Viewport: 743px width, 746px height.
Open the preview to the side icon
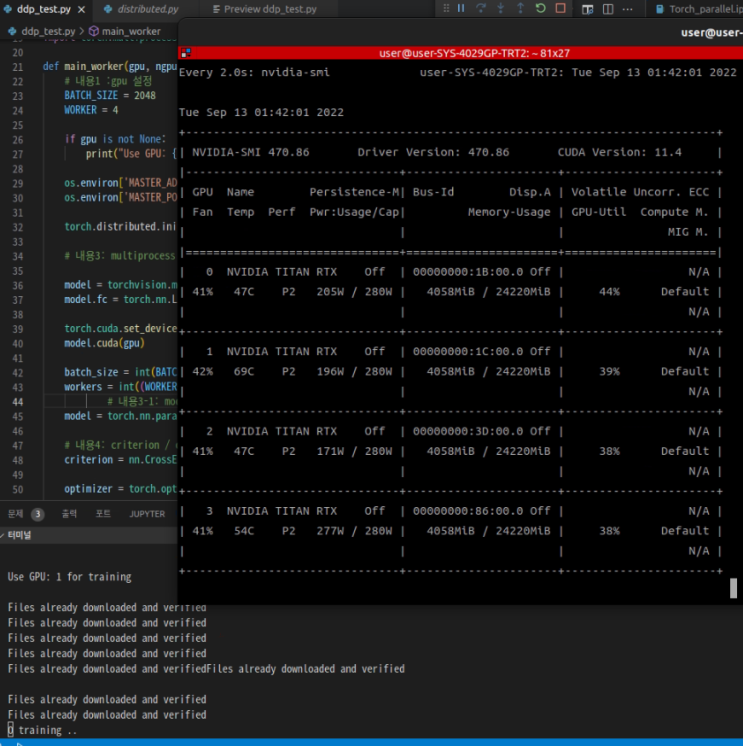(587, 9)
